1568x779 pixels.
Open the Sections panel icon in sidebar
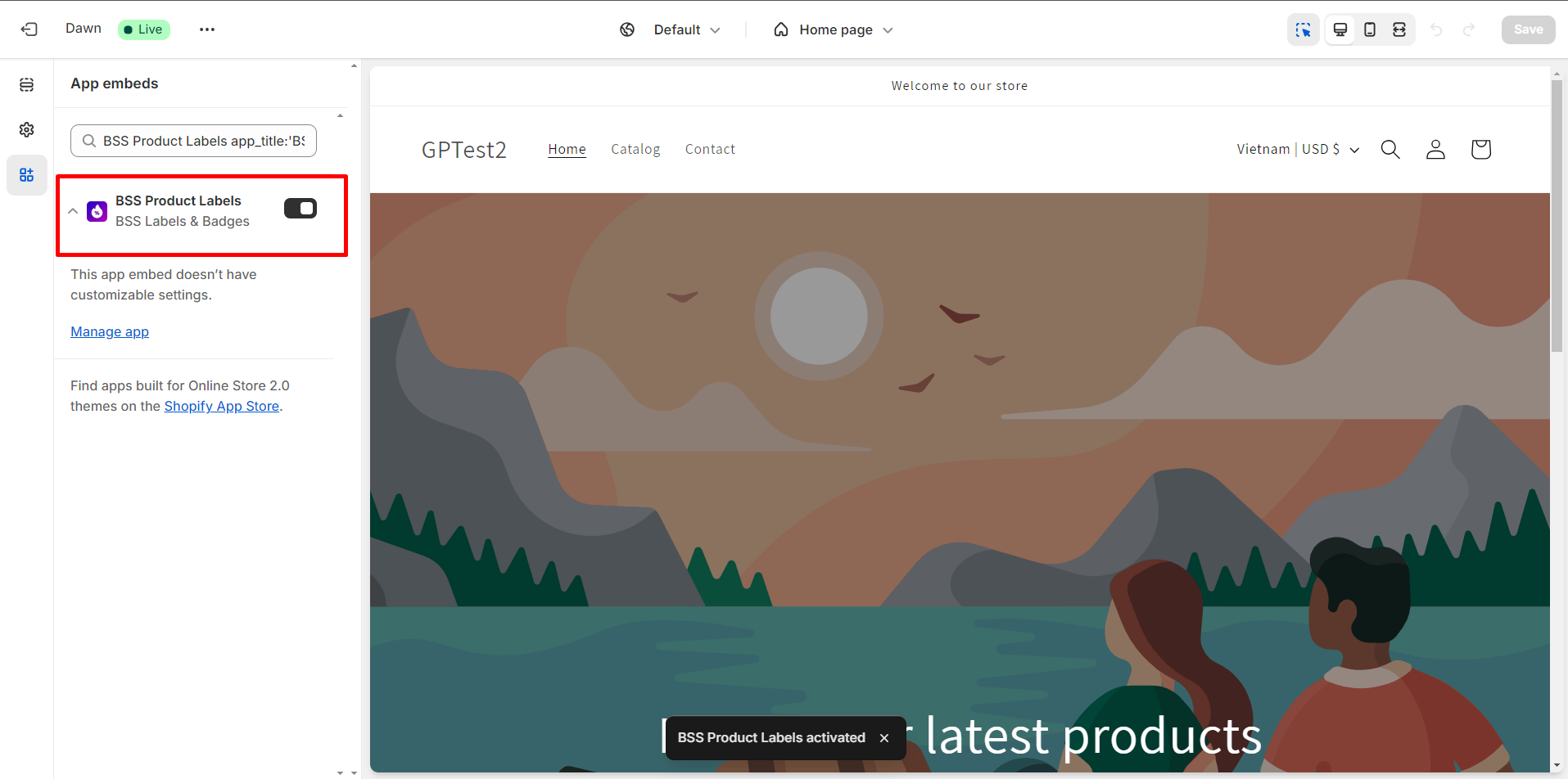click(x=26, y=84)
